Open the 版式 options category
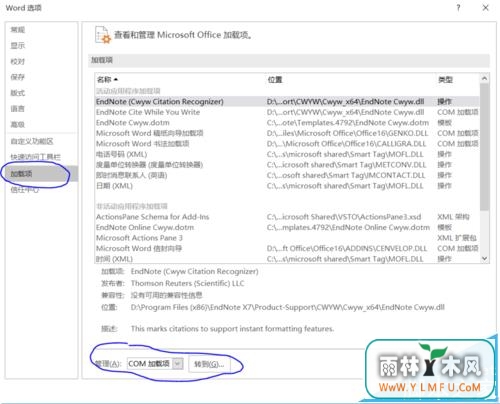Screen dimensions: 500x404 [42, 93]
